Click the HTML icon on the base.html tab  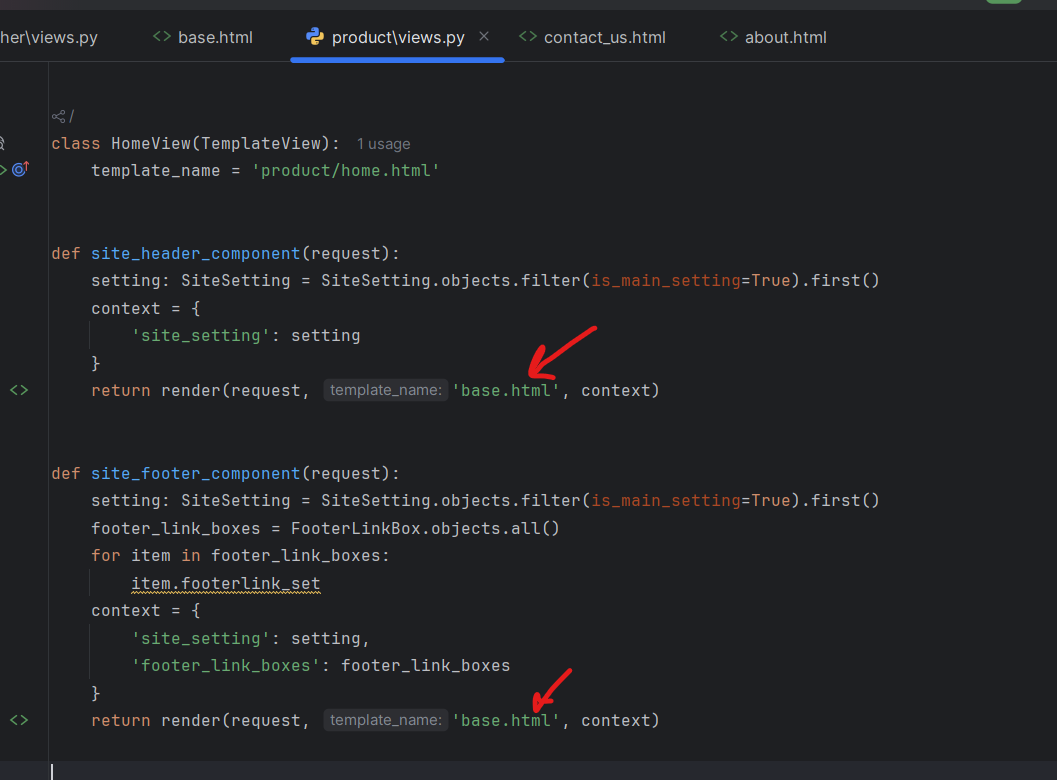click(x=162, y=37)
